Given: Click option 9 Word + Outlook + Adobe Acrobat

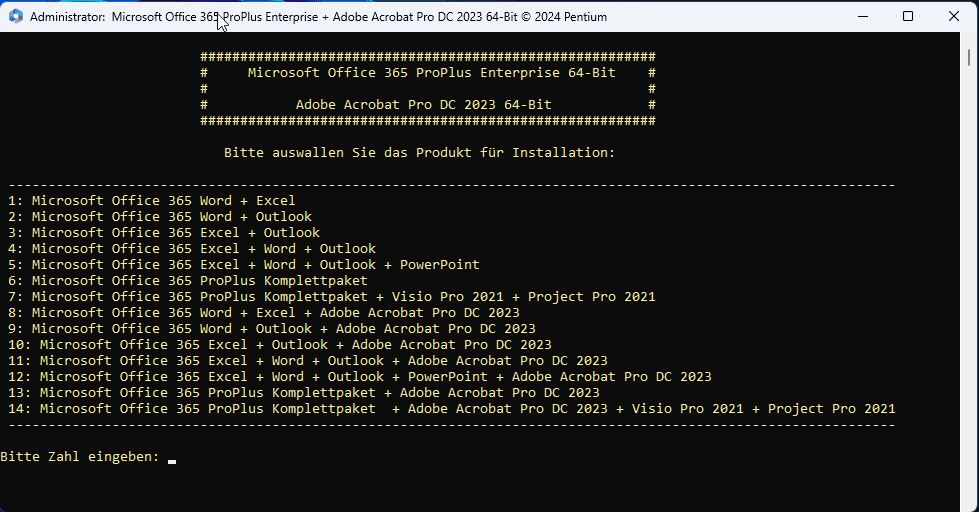Looking at the screenshot, I should 272,328.
